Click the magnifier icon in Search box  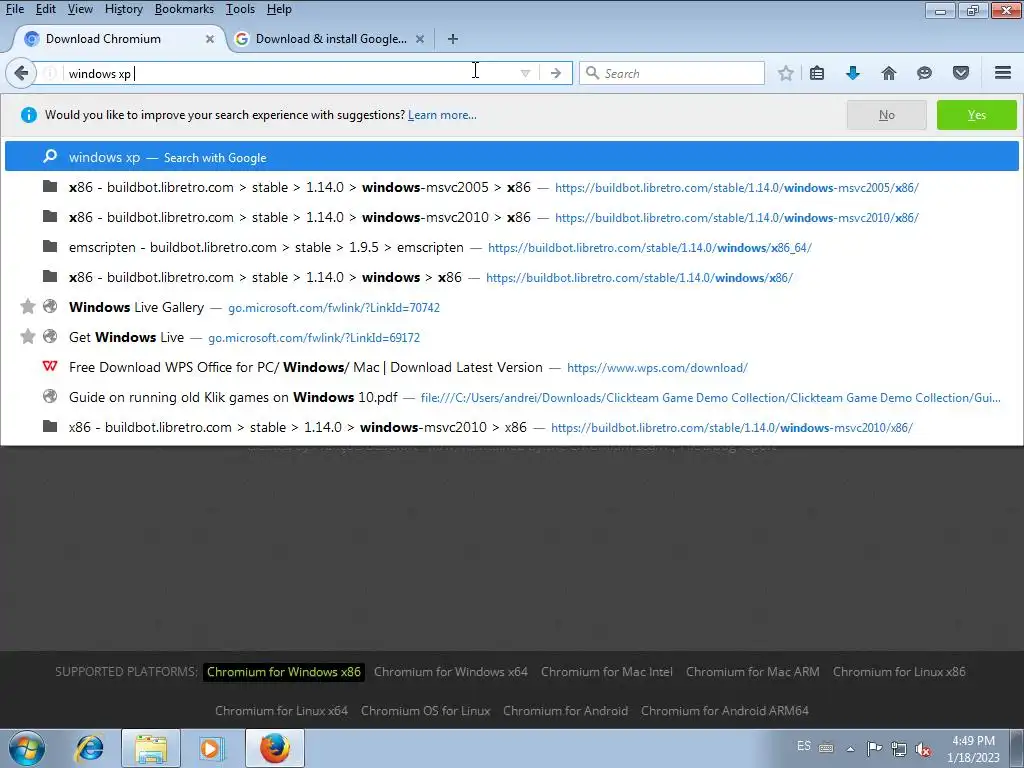(x=592, y=73)
